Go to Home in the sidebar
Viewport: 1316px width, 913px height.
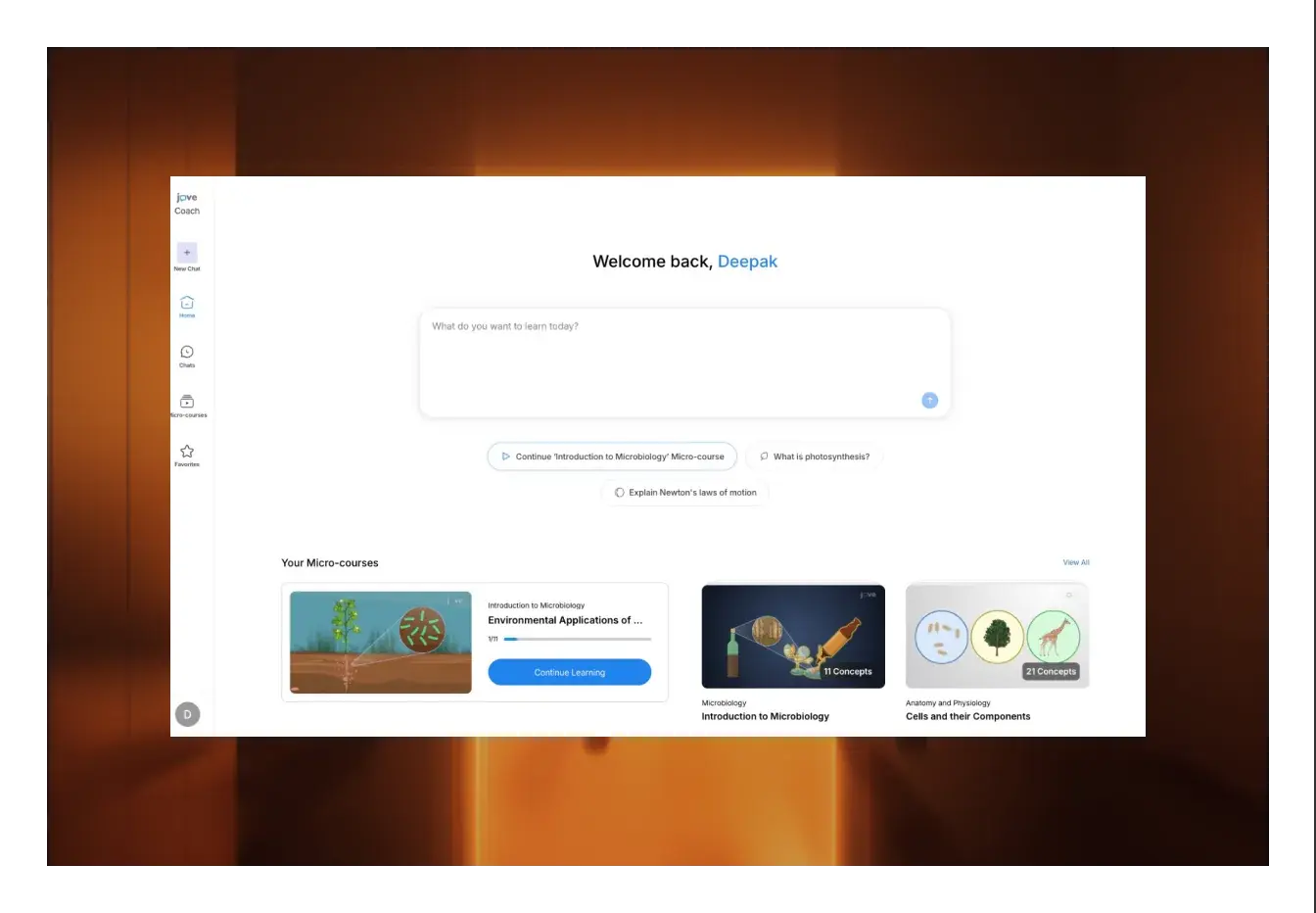[187, 307]
